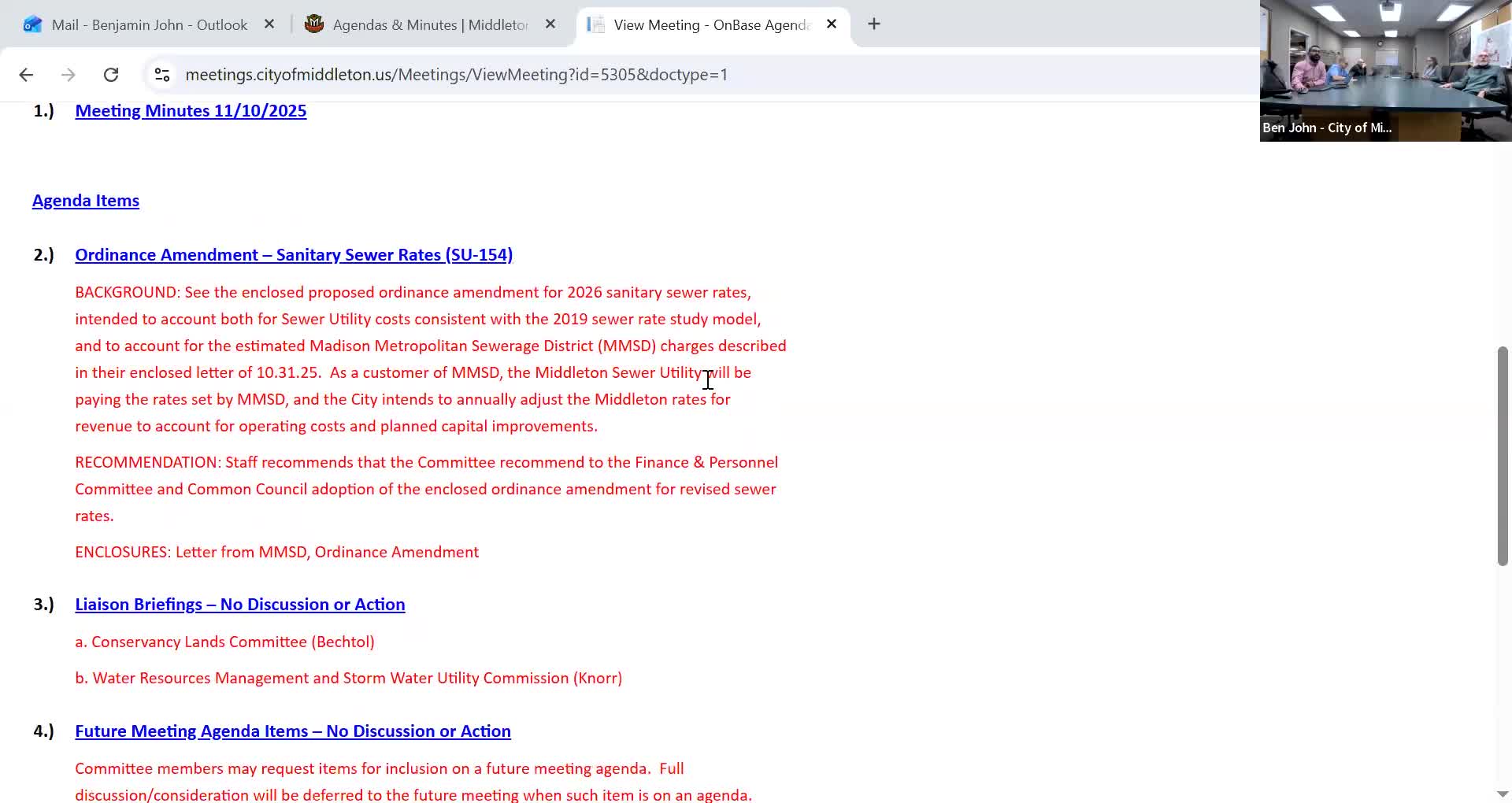The width and height of the screenshot is (1512, 803).
Task: Open Ordinance Amendment Sanitary Sewer Rates link
Action: (x=294, y=255)
